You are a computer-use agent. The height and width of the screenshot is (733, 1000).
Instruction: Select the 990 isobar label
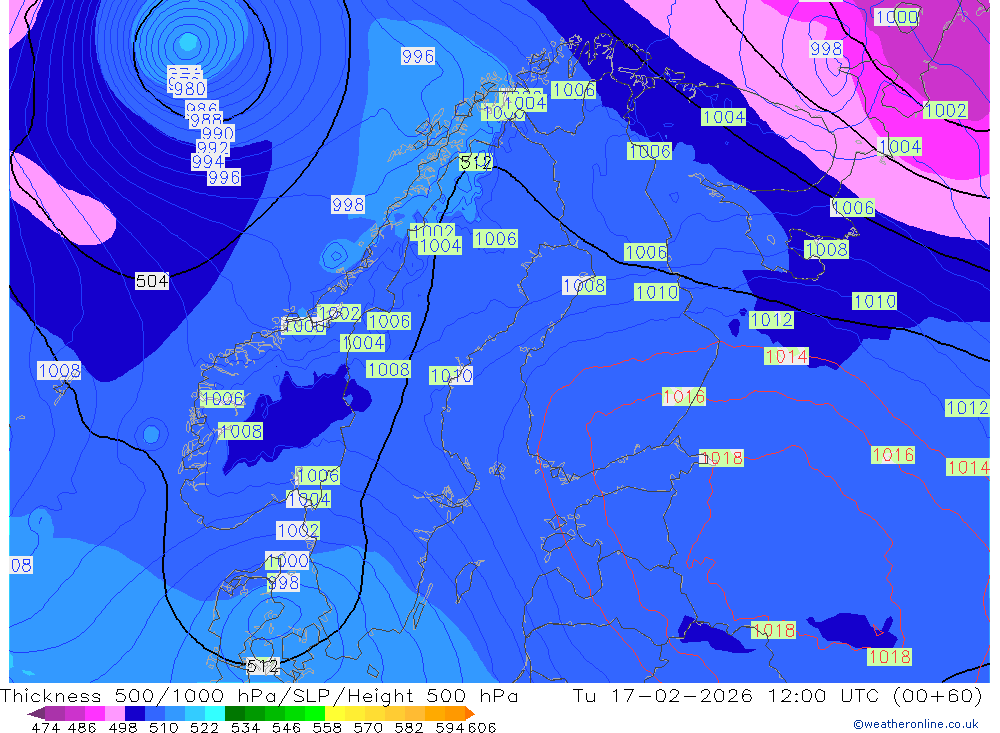tap(217, 133)
